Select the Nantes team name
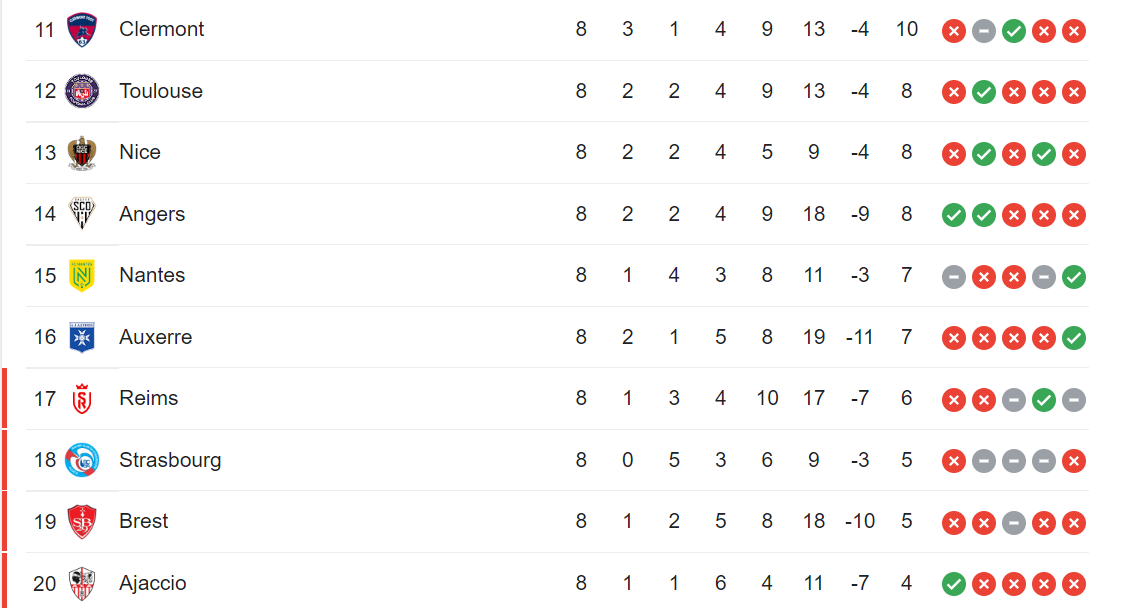This screenshot has width=1128, height=612. click(153, 275)
